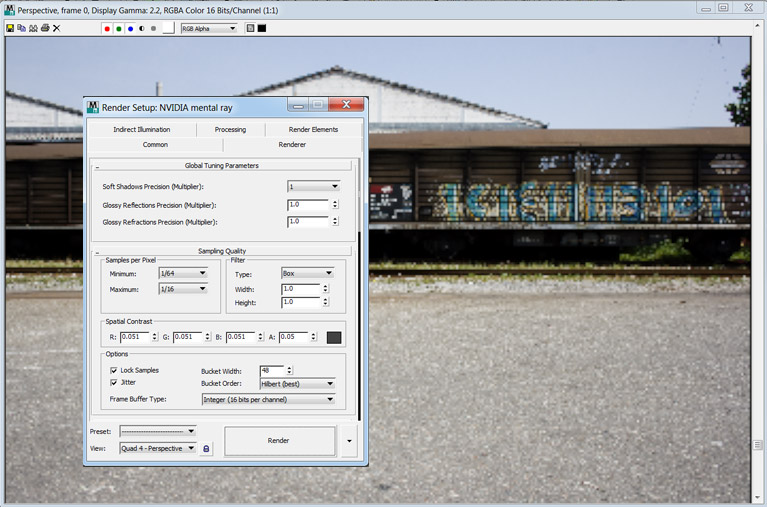This screenshot has height=507, width=767.
Task: Switch to the Indirect Illumination tab
Action: (x=142, y=130)
